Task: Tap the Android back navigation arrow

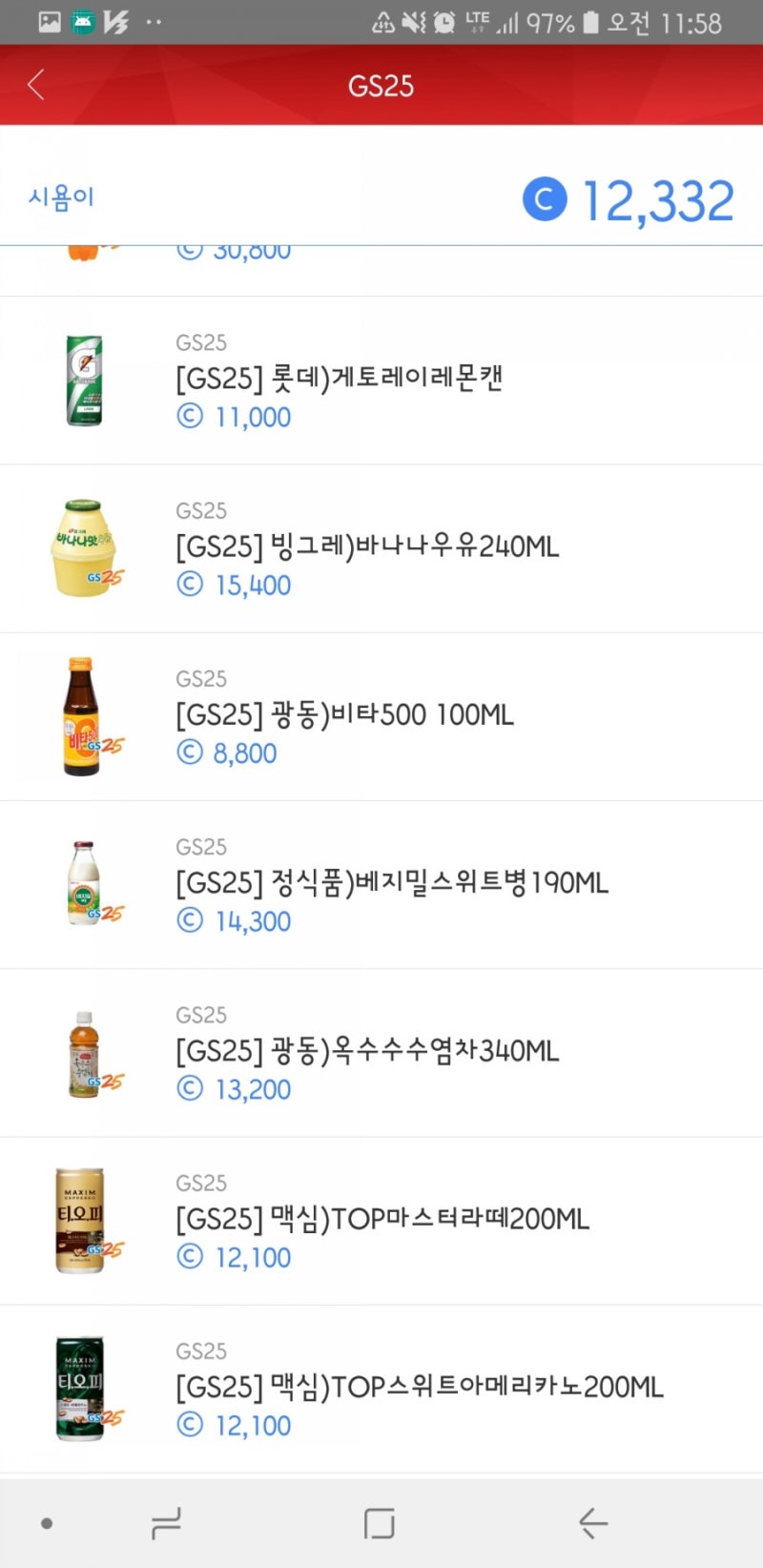Action: coord(593,1523)
